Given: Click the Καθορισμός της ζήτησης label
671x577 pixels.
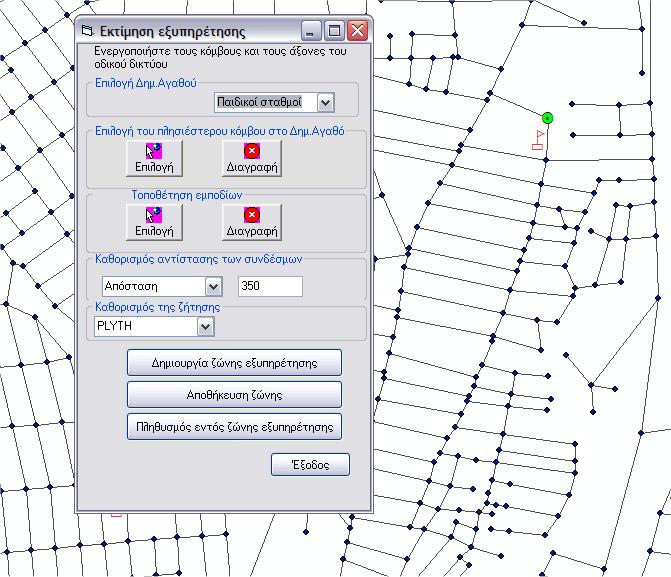Looking at the screenshot, I should click(x=157, y=307).
